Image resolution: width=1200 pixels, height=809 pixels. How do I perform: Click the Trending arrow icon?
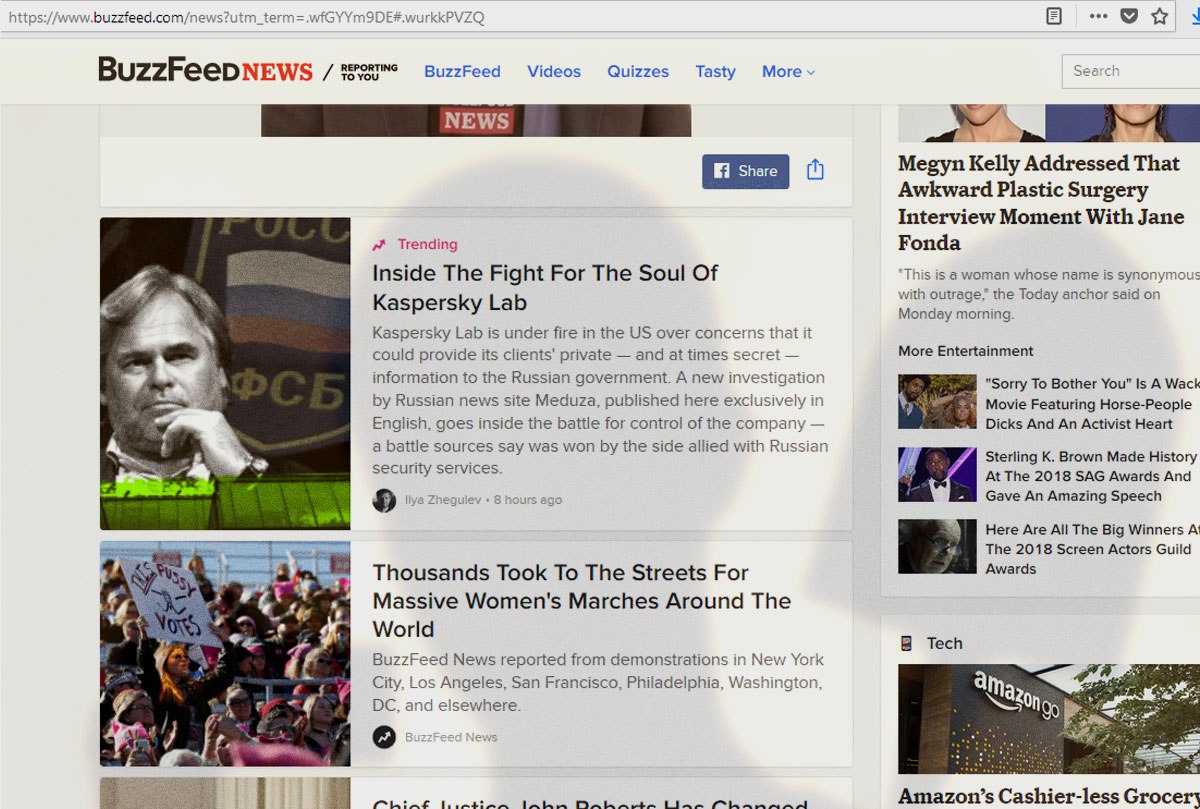coord(379,245)
